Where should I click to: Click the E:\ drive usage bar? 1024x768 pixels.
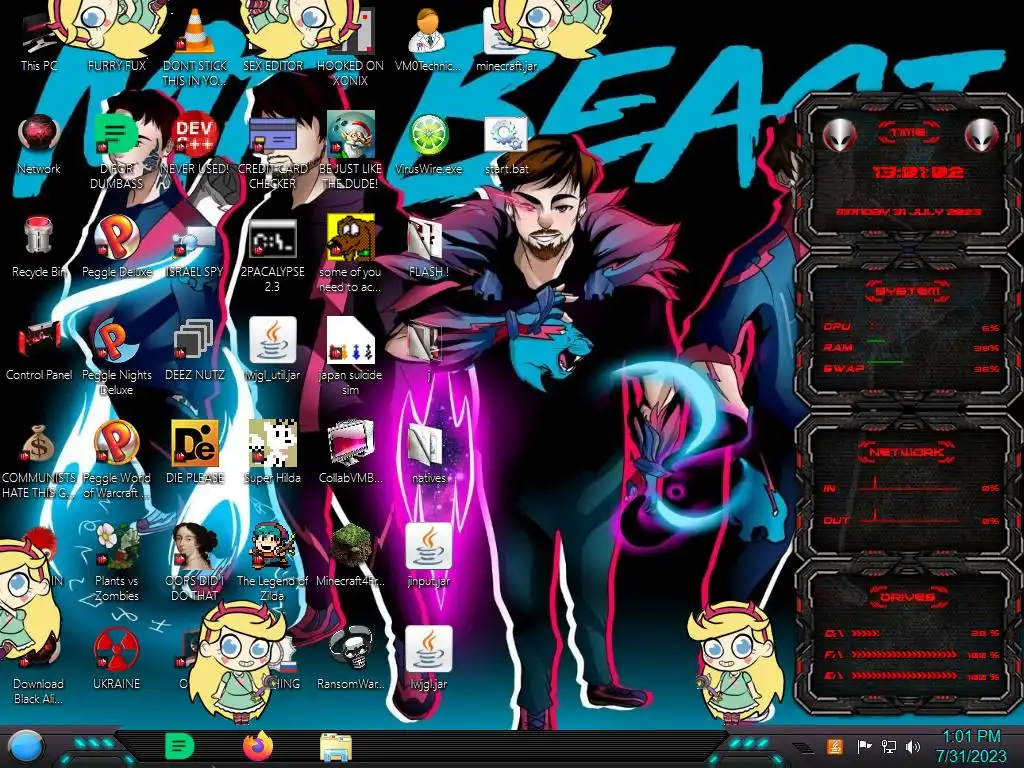point(904,676)
